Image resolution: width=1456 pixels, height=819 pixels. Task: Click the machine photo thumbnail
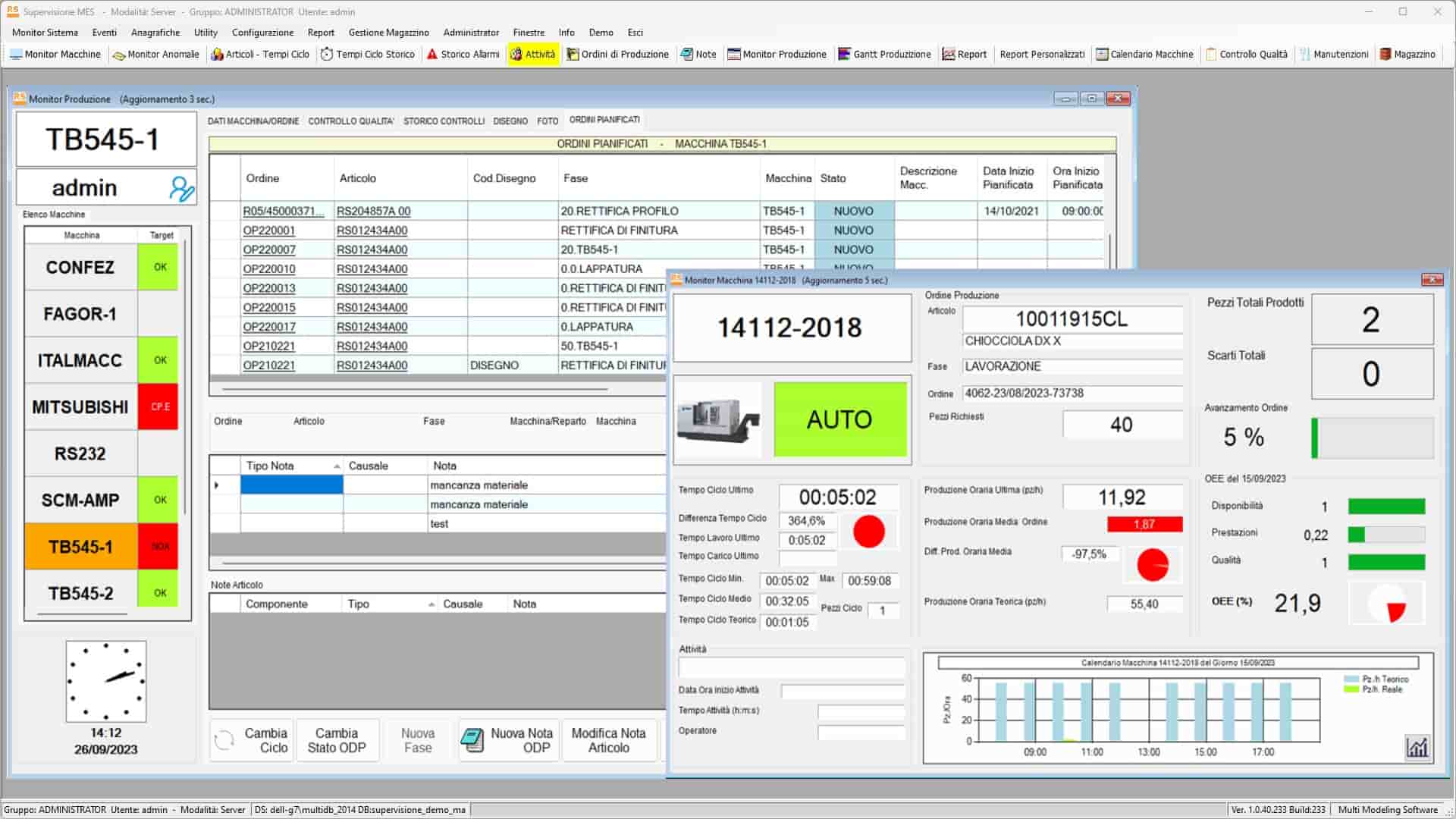click(717, 419)
